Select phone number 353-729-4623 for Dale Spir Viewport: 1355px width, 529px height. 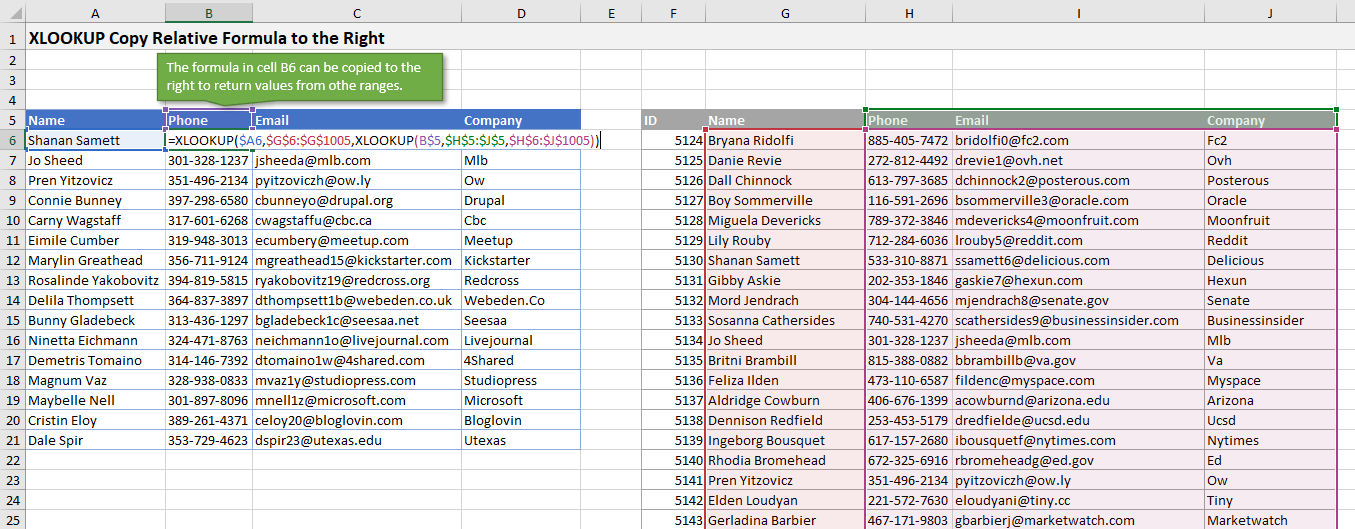tap(208, 440)
